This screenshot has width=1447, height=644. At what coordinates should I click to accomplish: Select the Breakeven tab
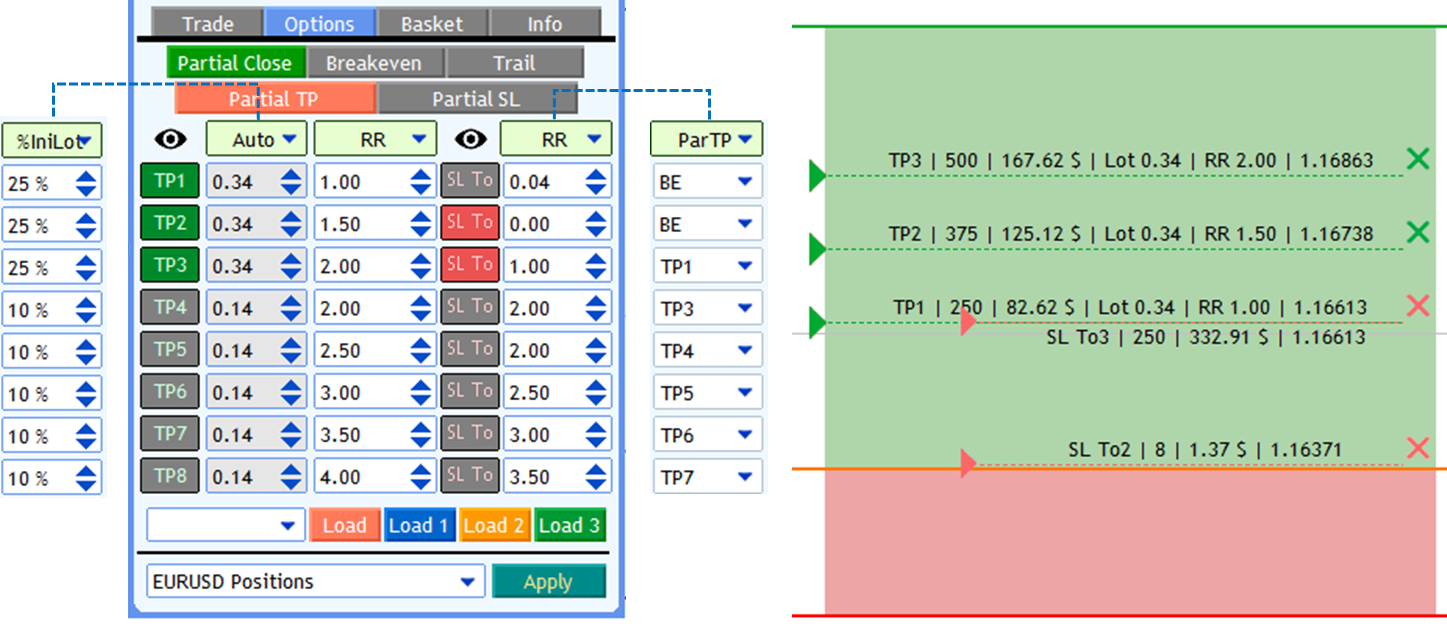(375, 62)
